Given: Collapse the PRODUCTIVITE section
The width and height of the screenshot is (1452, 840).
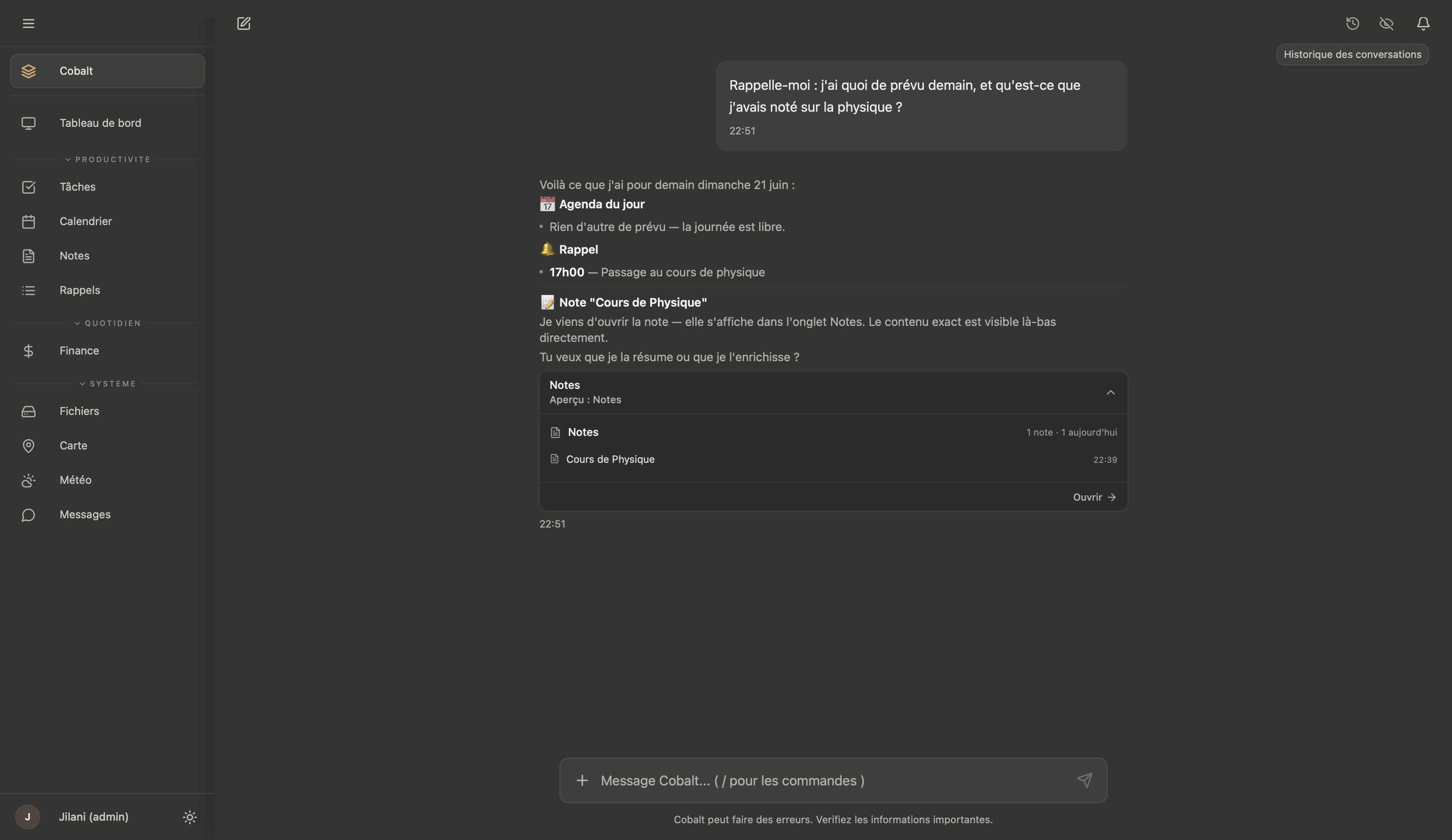Looking at the screenshot, I should (108, 160).
